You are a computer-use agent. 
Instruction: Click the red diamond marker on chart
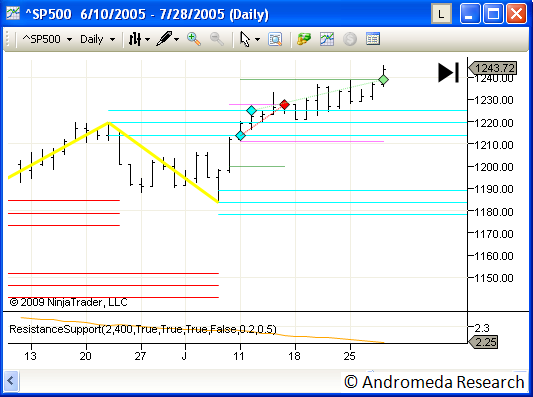click(x=285, y=104)
